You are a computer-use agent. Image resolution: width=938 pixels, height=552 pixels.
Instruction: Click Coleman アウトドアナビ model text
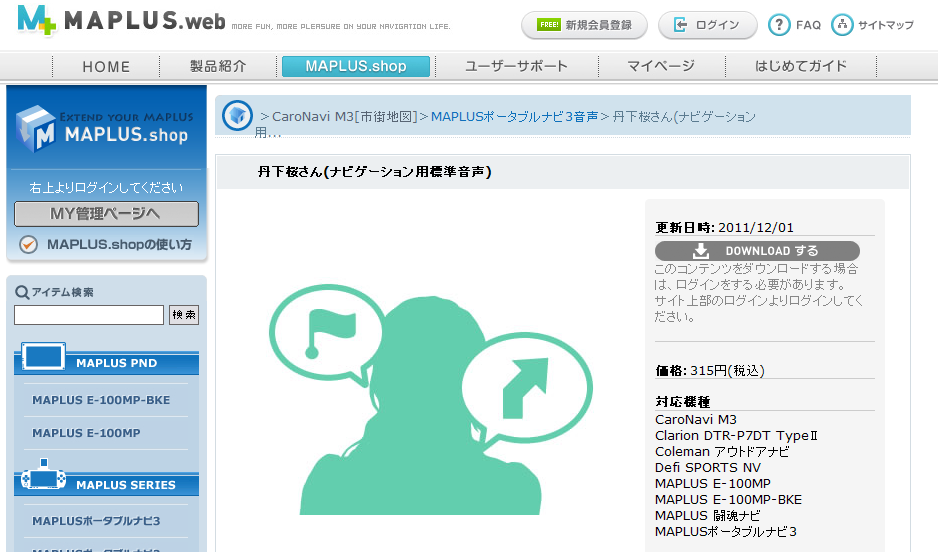pyautogui.click(x=722, y=452)
